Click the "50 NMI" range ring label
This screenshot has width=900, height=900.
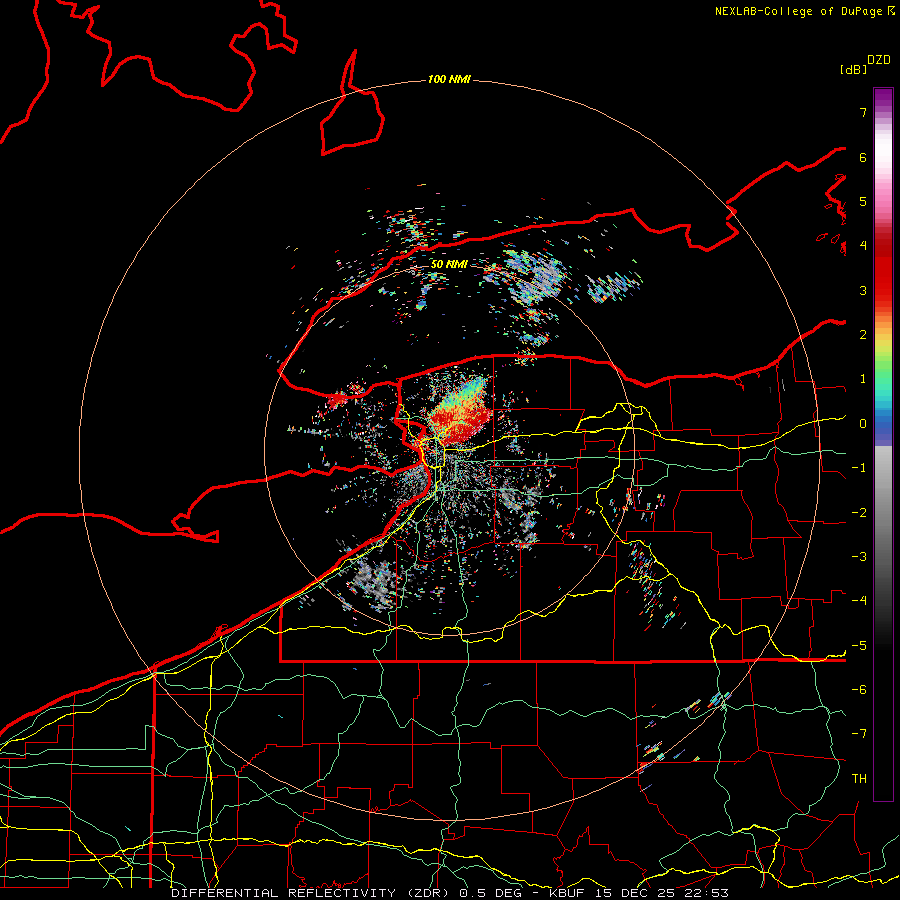449,264
